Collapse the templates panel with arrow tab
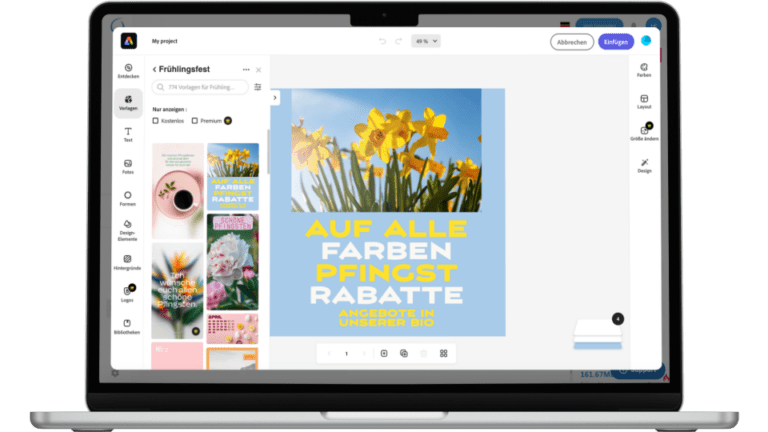The height and width of the screenshot is (432, 768). point(275,97)
